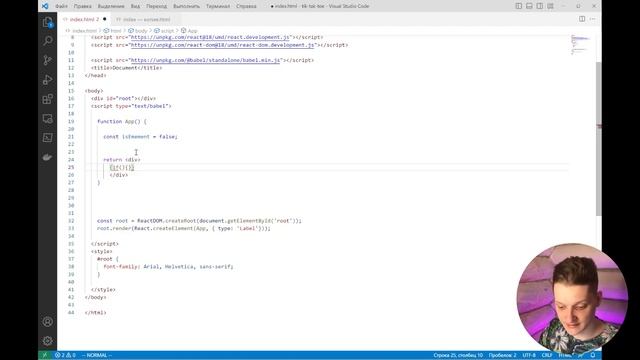Open the Вид menu

(x=135, y=6)
